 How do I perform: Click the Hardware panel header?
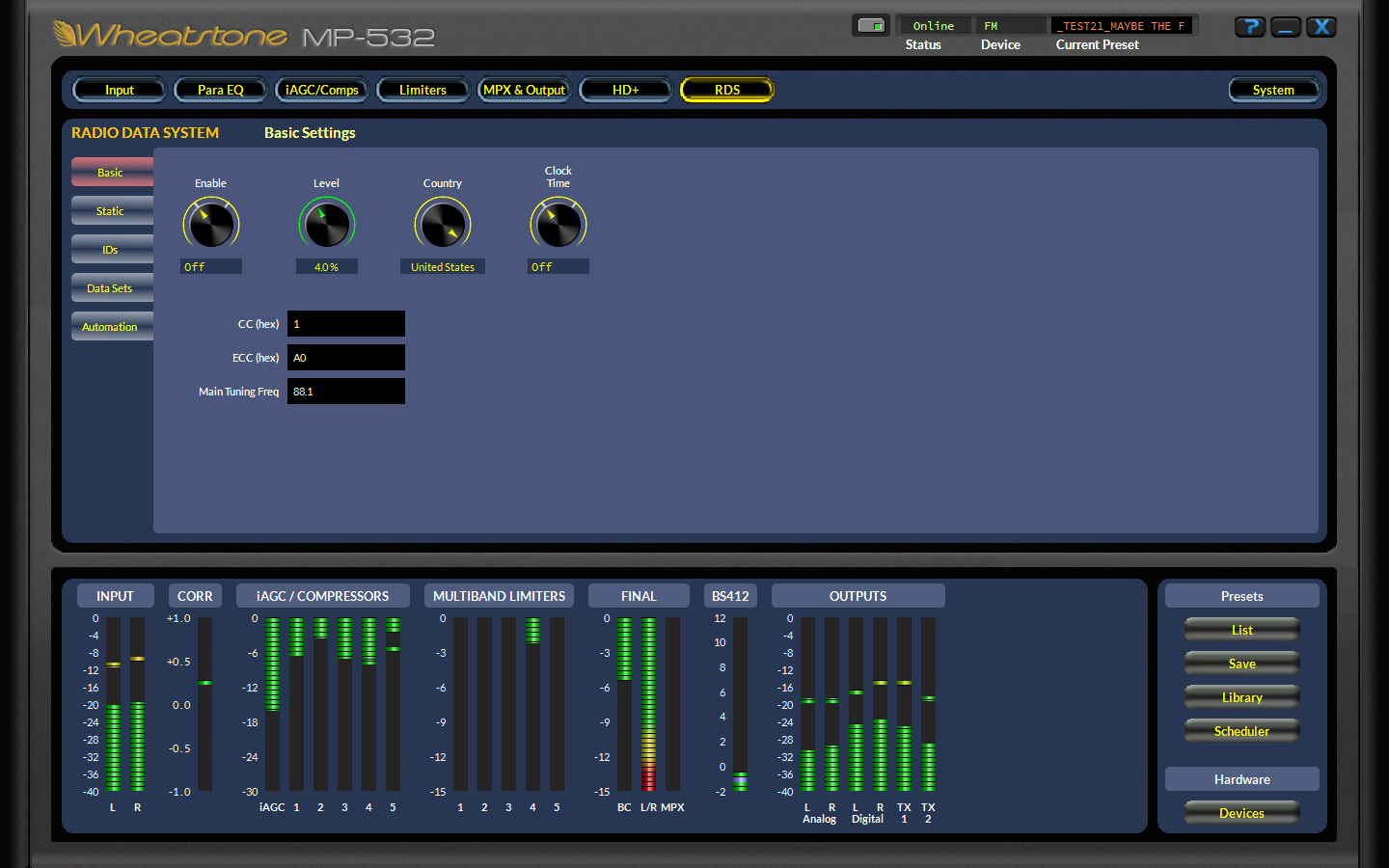pos(1242,779)
